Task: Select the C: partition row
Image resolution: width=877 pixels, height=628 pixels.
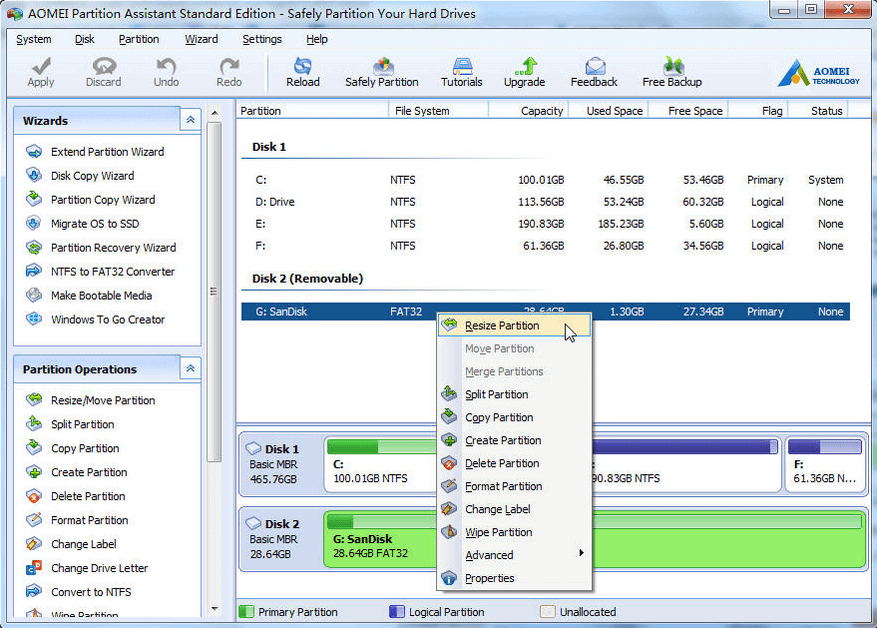Action: coord(545,180)
